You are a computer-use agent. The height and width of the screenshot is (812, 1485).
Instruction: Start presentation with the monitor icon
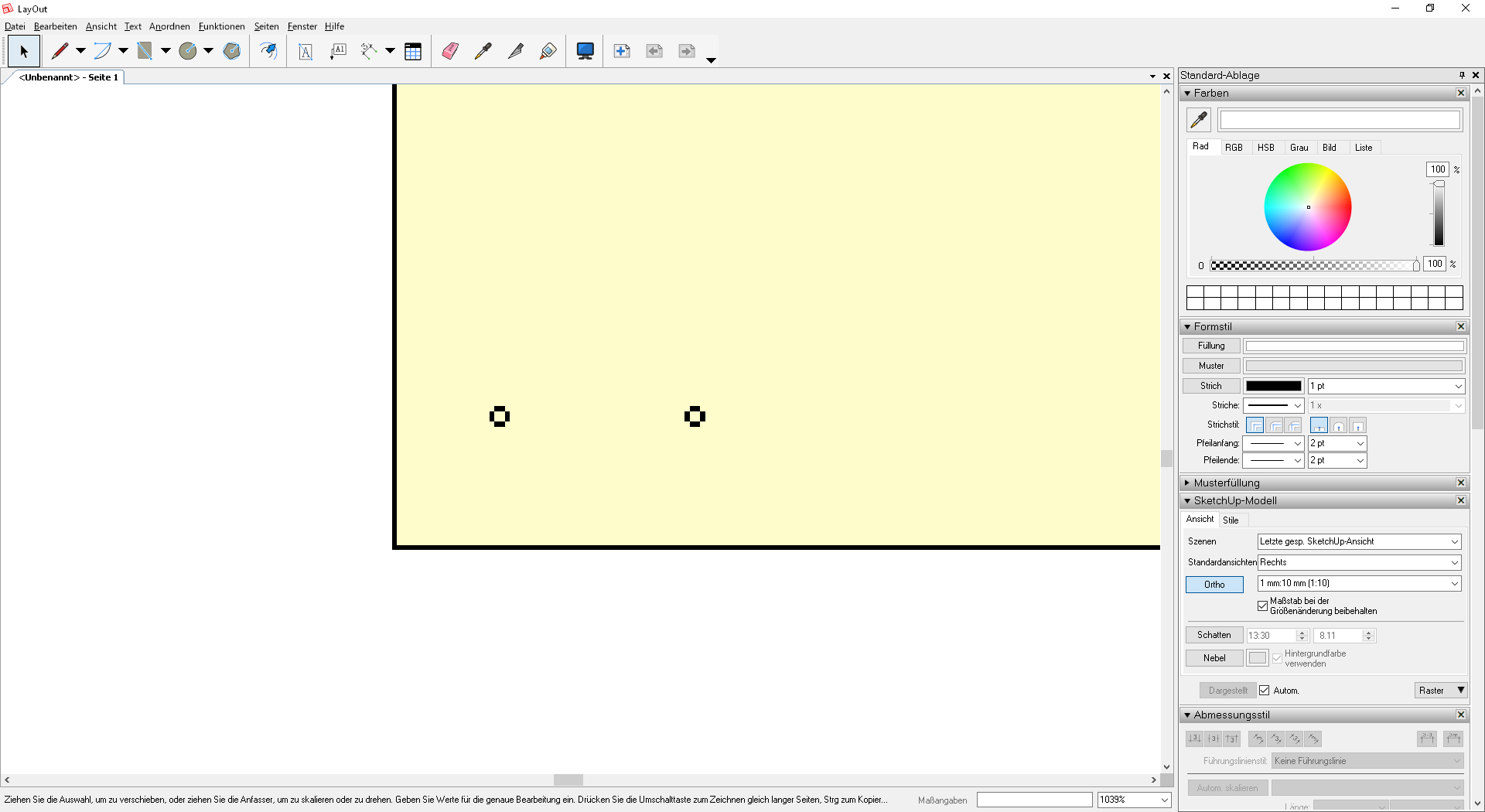pyautogui.click(x=585, y=52)
